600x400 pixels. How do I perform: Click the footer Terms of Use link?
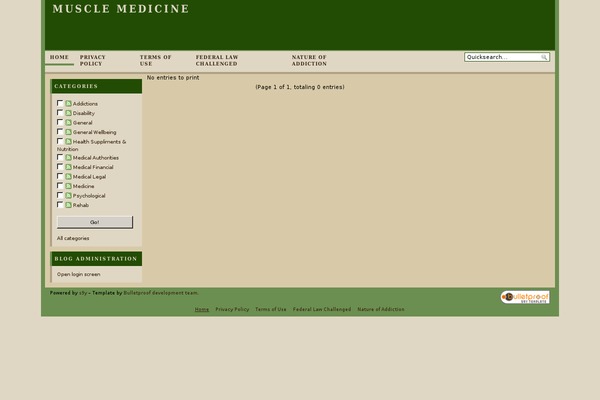(271, 309)
